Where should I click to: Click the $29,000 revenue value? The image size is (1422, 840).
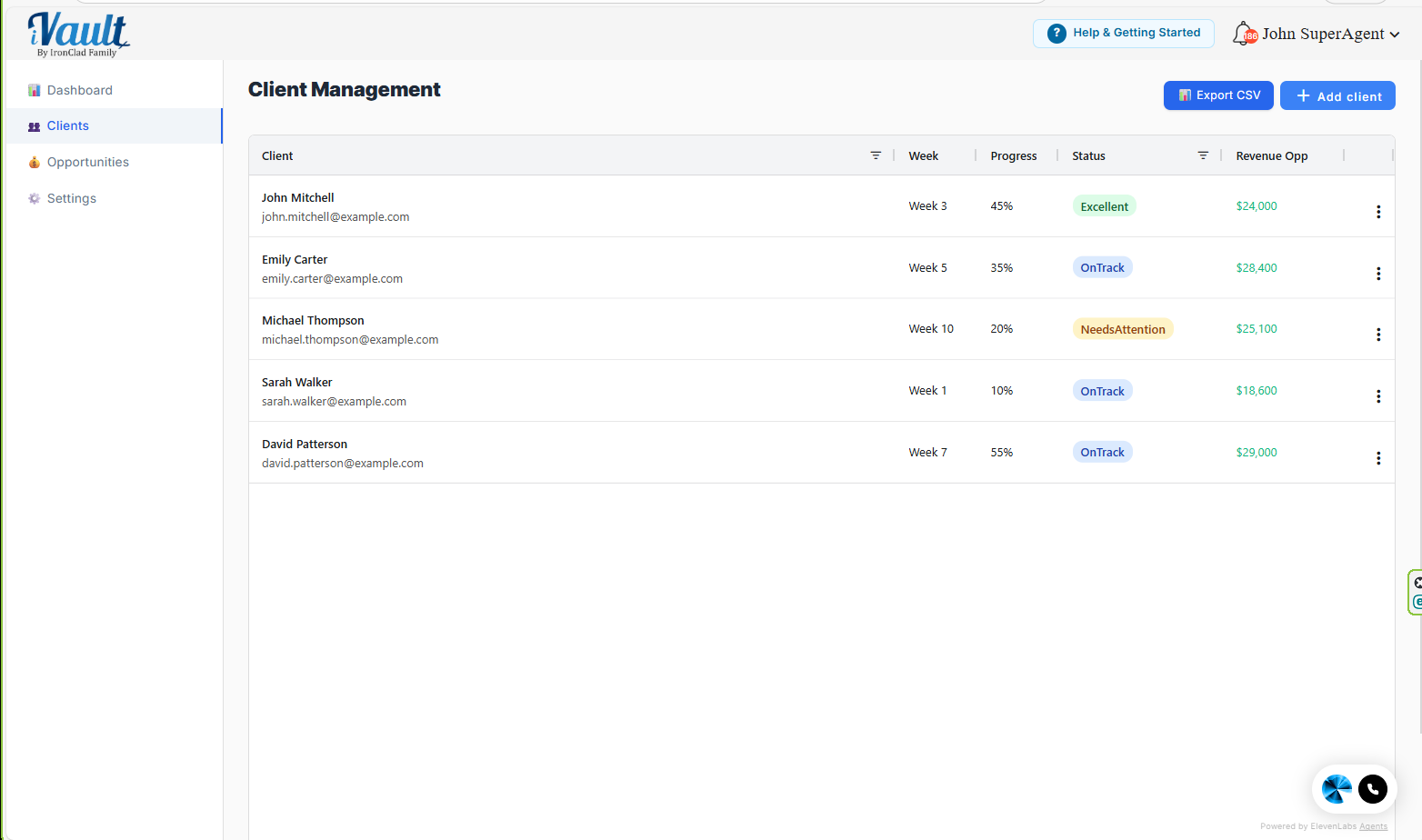click(1257, 452)
